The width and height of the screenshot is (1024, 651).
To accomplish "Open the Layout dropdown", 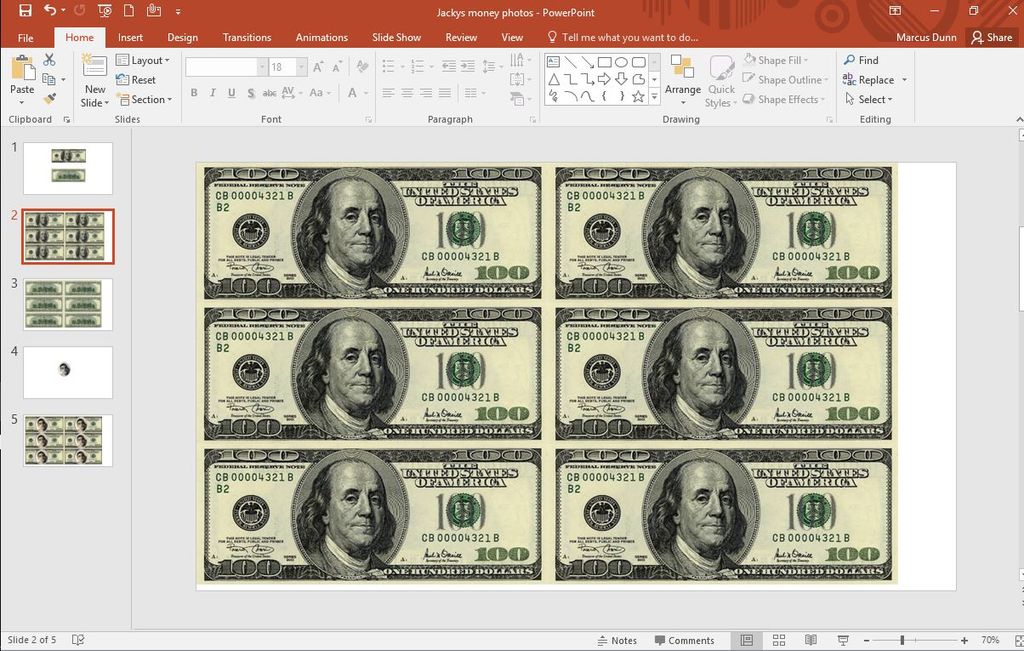I will [143, 60].
